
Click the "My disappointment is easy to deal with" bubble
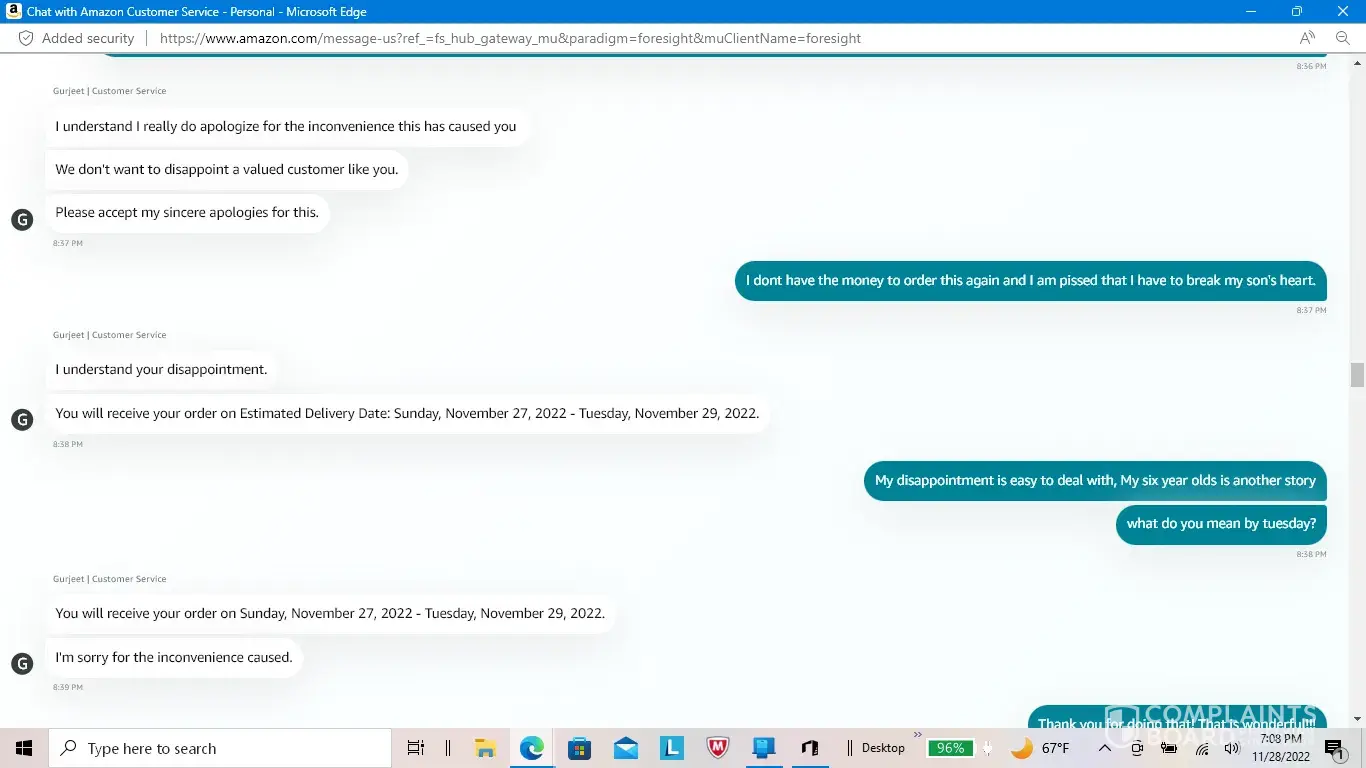click(x=1095, y=480)
